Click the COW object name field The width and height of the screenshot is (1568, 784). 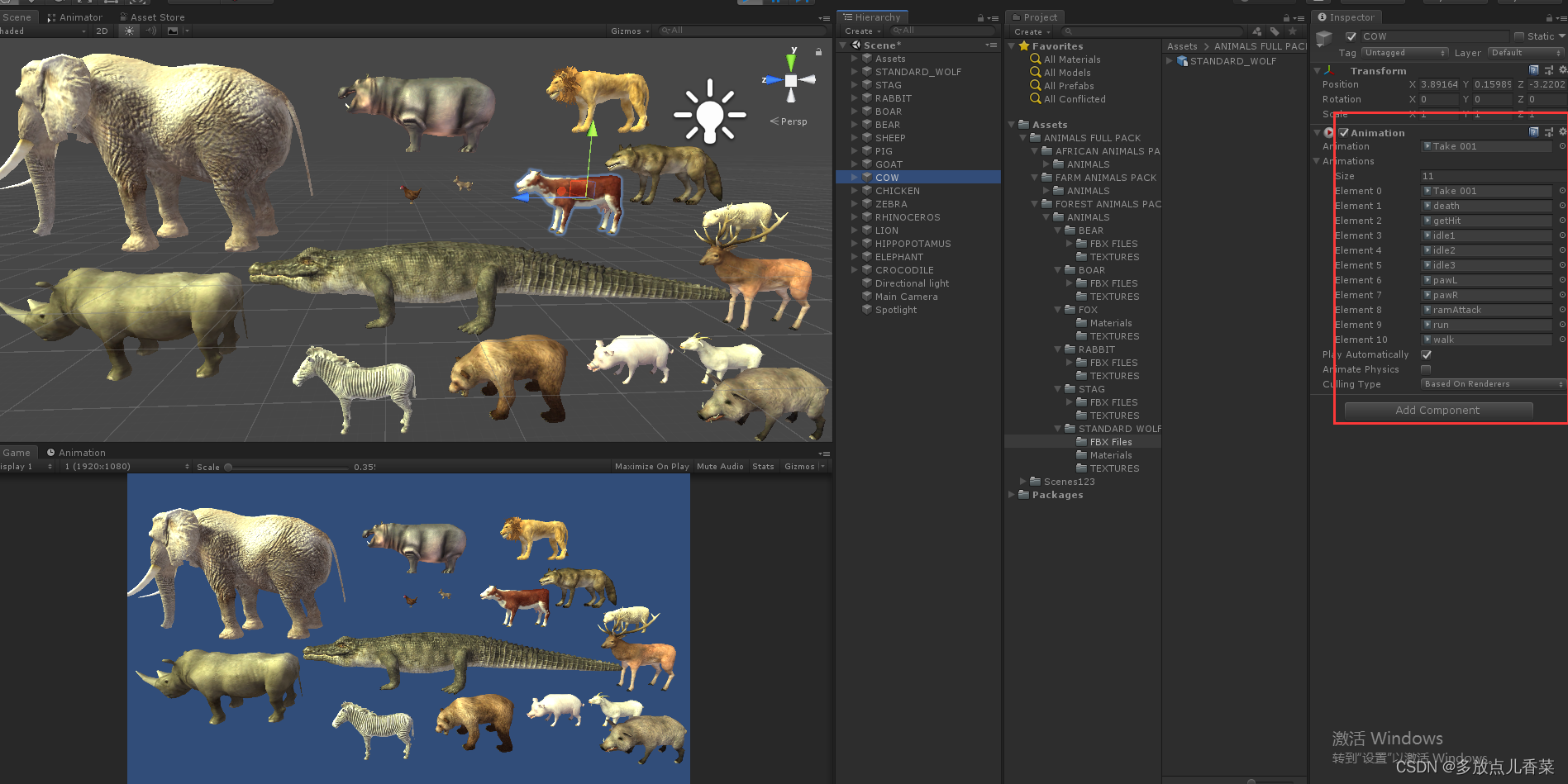1434,36
